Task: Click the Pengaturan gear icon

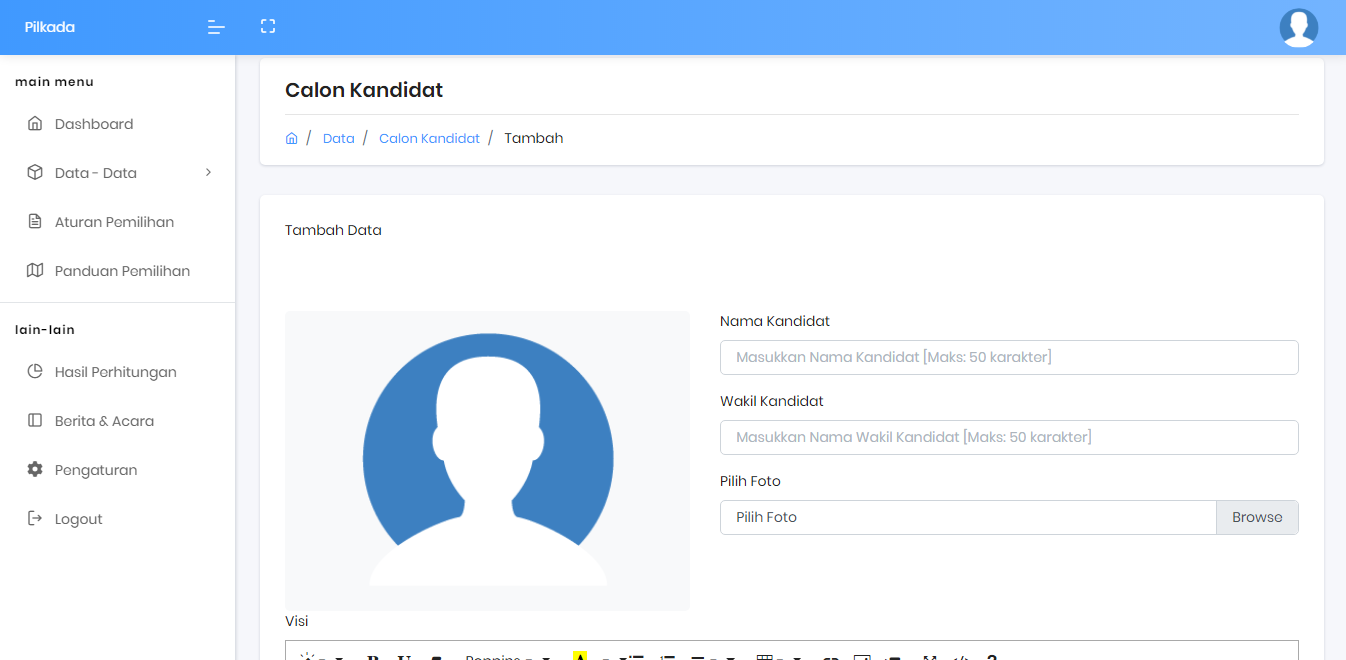Action: coord(35,470)
